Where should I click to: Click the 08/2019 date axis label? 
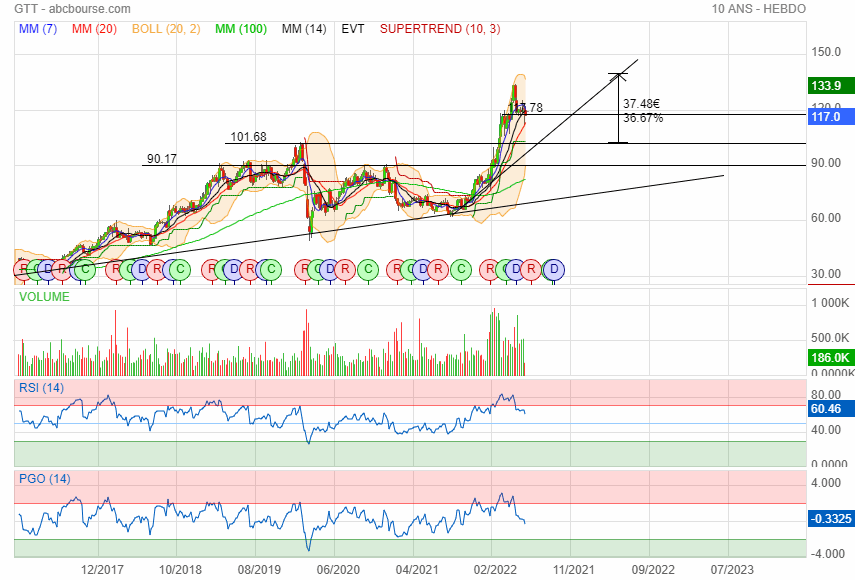(259, 570)
